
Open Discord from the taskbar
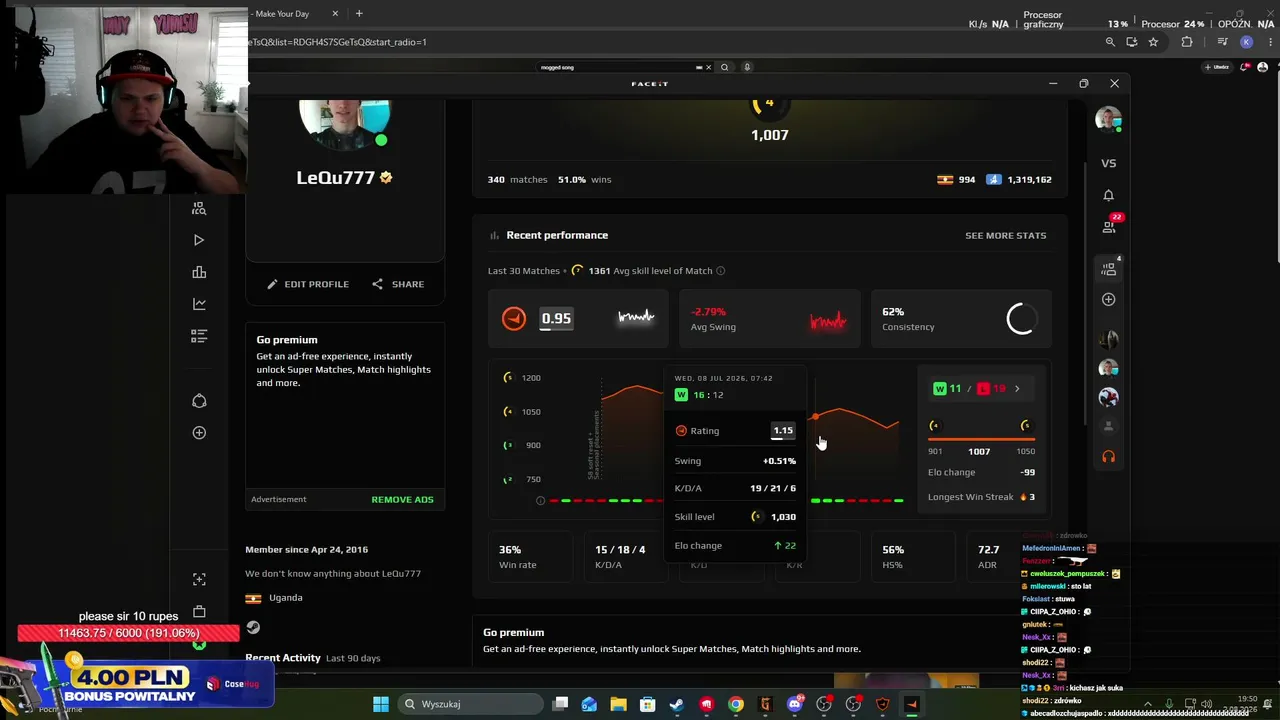tap(795, 704)
